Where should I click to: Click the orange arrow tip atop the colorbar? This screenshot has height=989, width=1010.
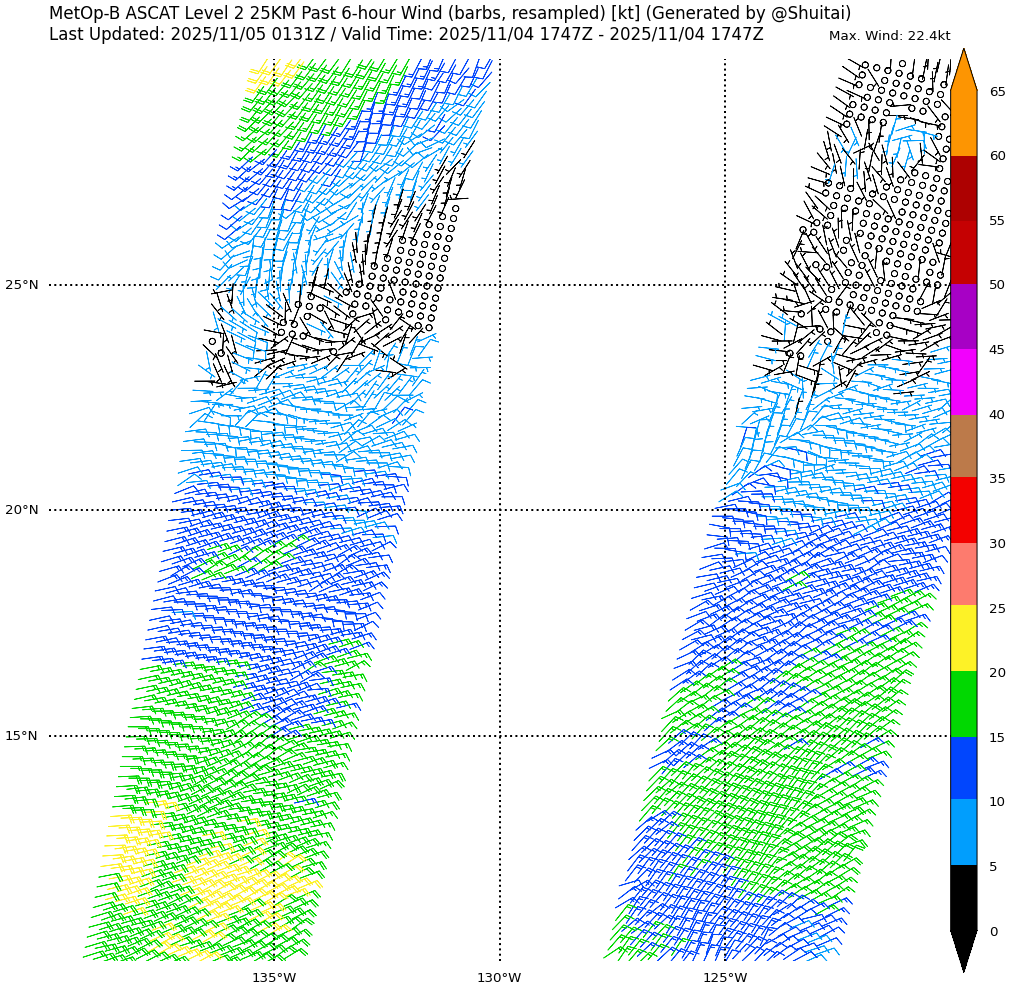(963, 68)
